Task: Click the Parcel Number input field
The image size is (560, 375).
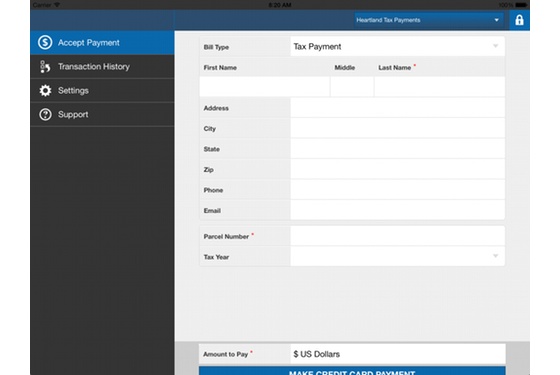Action: point(398,236)
